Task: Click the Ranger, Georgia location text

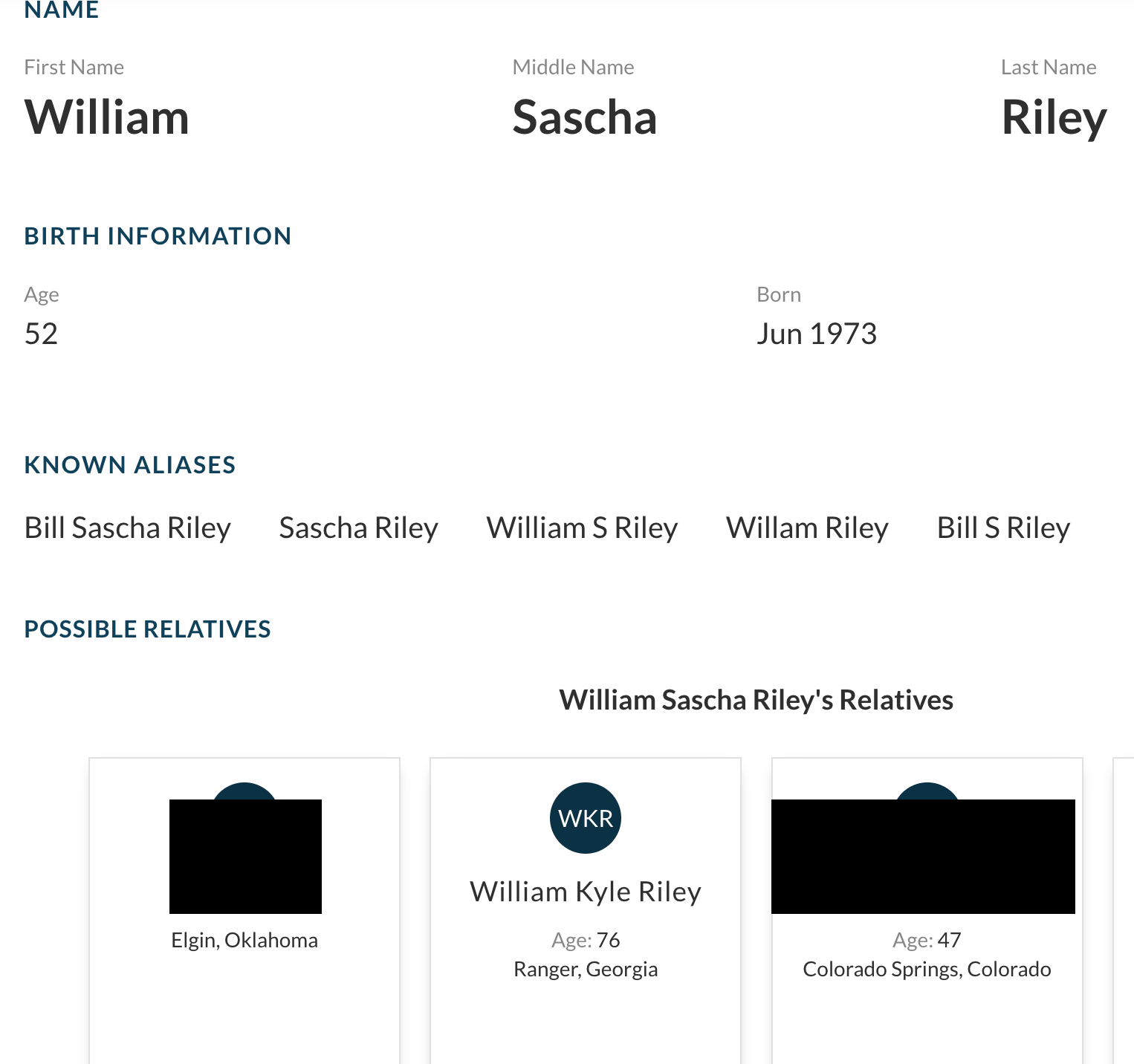Action: [586, 969]
